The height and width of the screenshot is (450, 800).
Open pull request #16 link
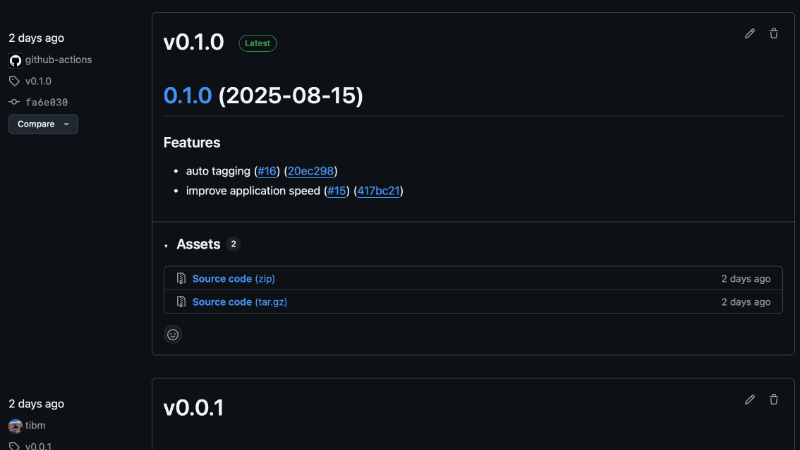[x=266, y=171]
